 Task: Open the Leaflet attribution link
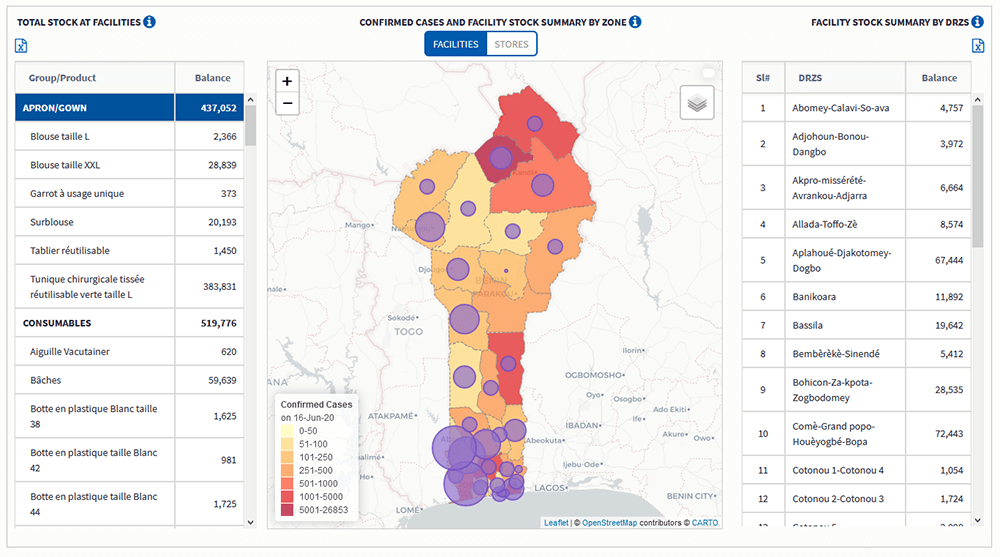point(556,522)
